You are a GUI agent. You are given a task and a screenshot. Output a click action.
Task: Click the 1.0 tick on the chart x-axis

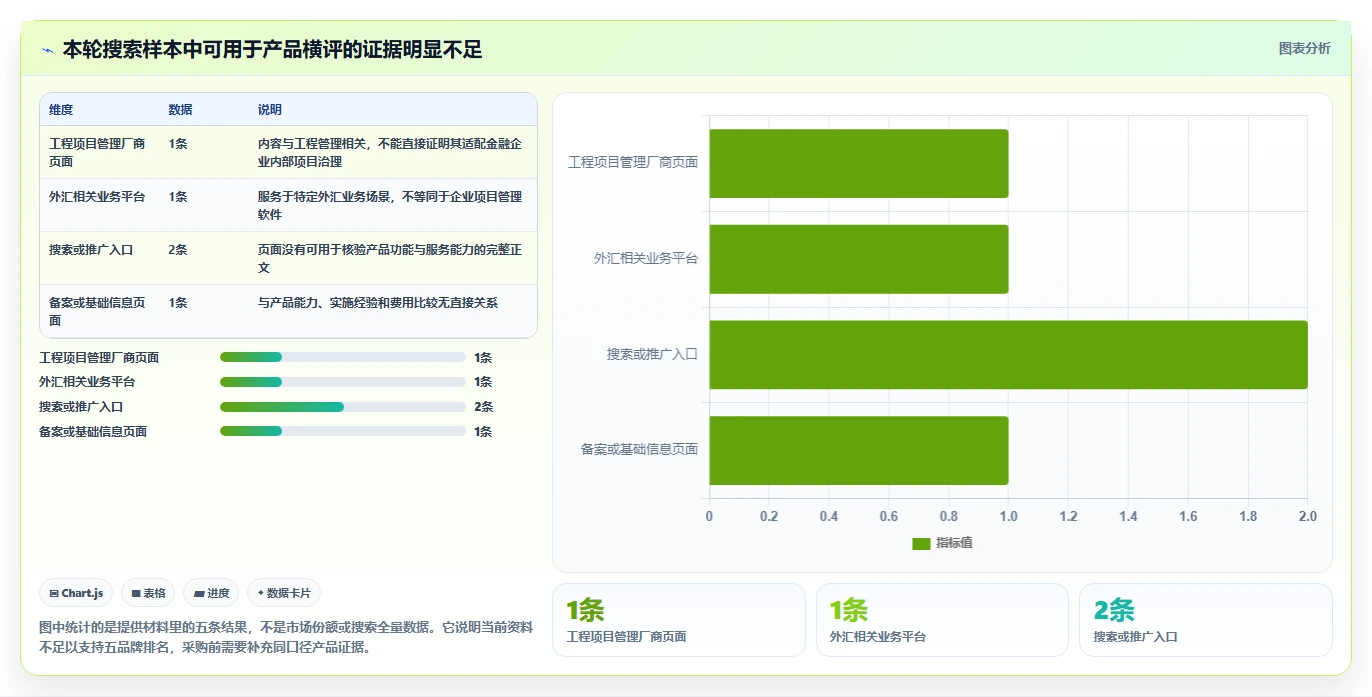click(x=1008, y=517)
